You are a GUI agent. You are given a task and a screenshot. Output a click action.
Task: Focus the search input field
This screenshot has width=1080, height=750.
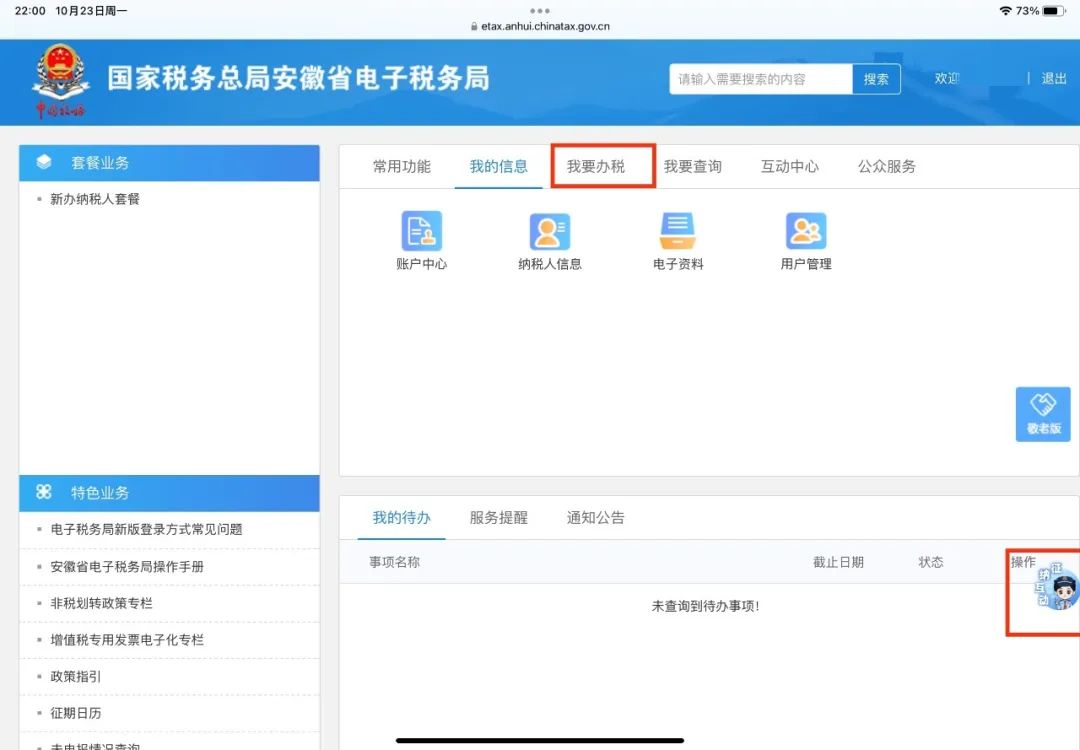point(761,79)
